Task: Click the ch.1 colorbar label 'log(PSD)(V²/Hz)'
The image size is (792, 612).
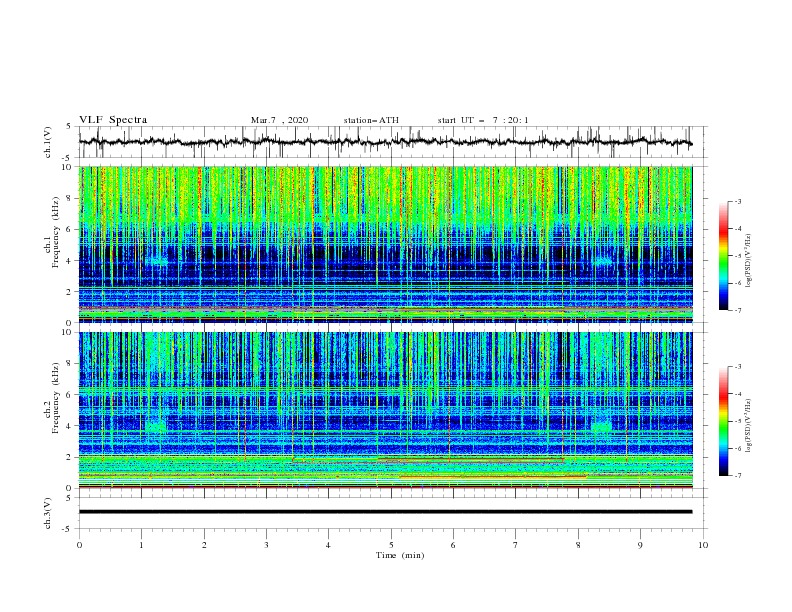Action: pyautogui.click(x=749, y=261)
